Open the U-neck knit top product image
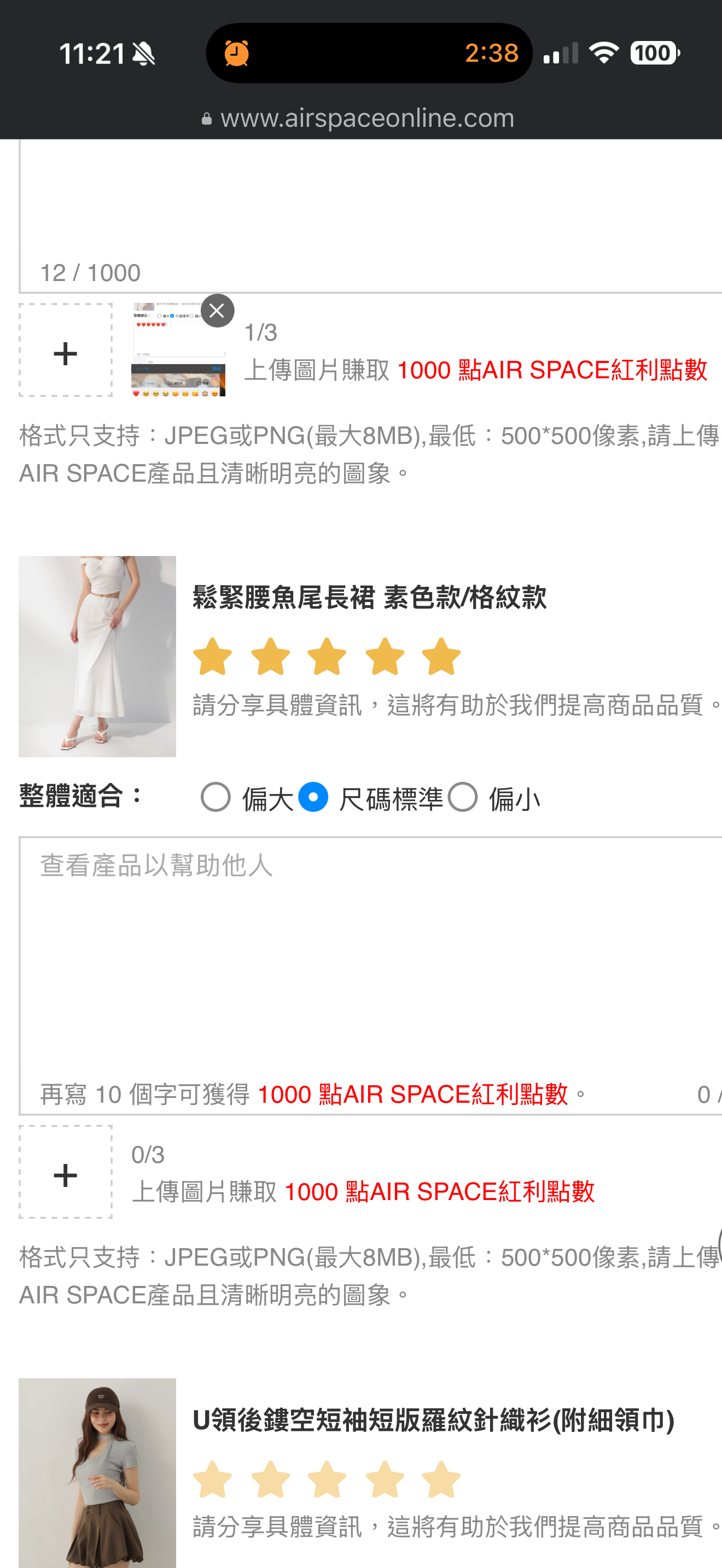This screenshot has height=1568, width=722. pyautogui.click(x=97, y=1473)
